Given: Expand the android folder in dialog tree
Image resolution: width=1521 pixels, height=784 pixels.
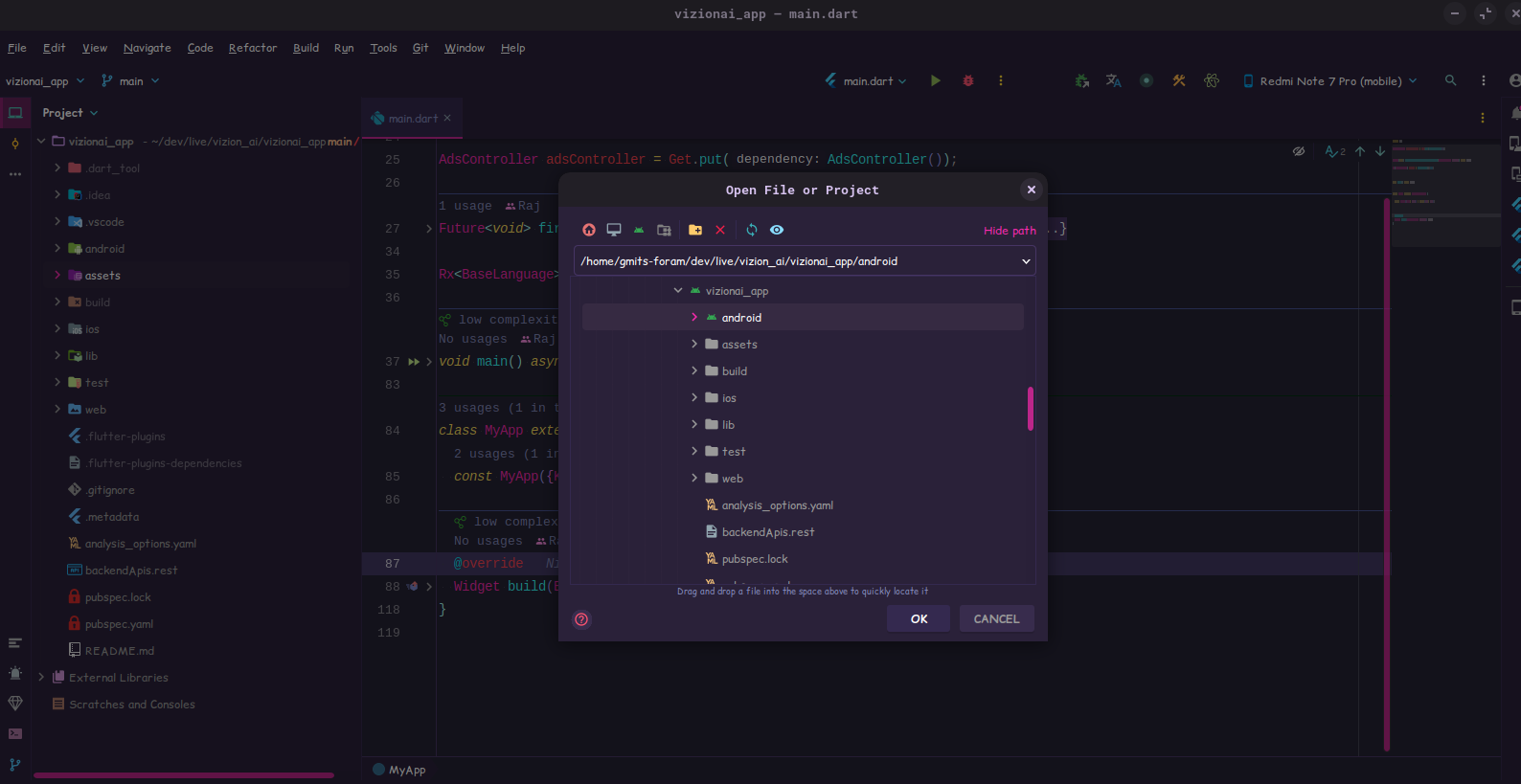Looking at the screenshot, I should 694,317.
